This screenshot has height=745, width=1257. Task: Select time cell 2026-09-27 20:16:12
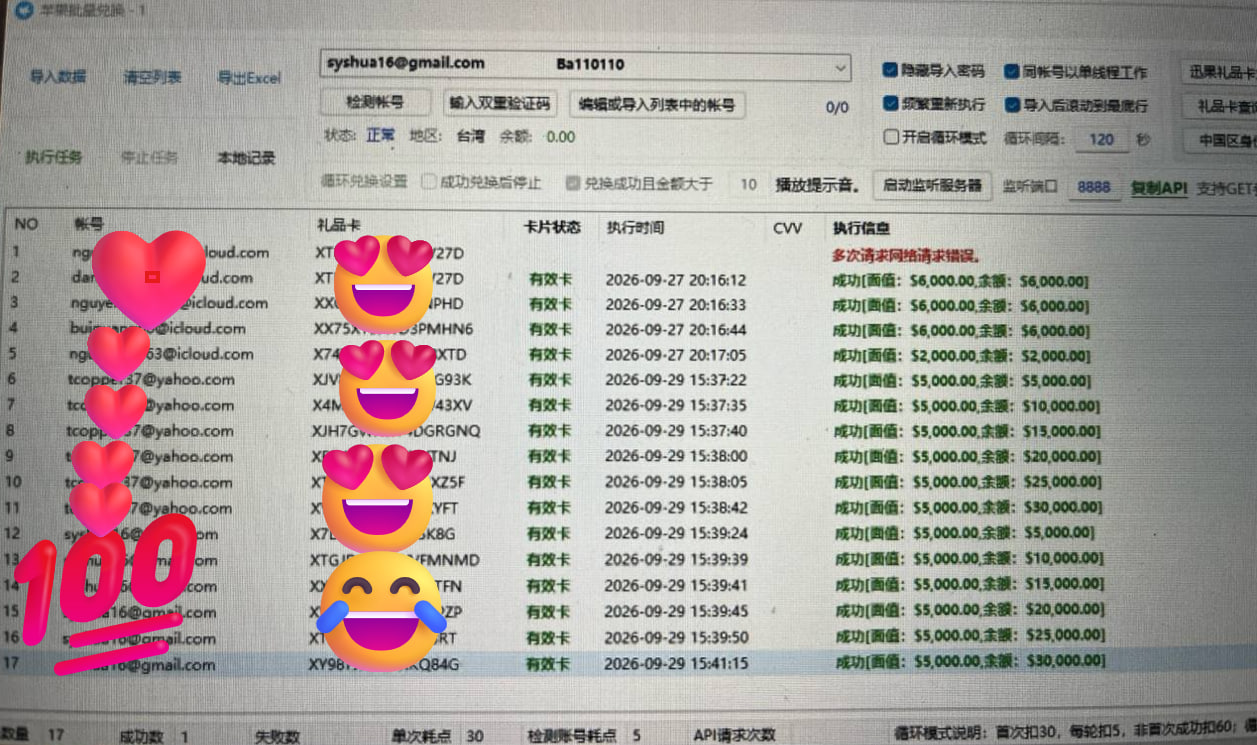675,280
